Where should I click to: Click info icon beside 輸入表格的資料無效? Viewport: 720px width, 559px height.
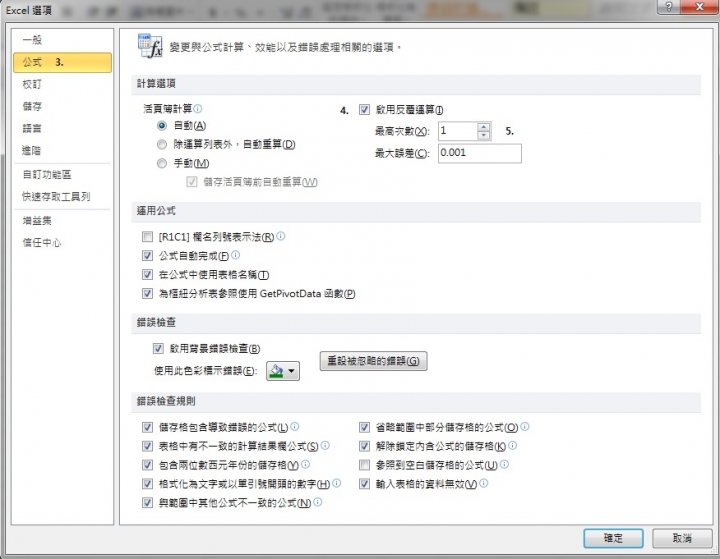click(x=484, y=483)
